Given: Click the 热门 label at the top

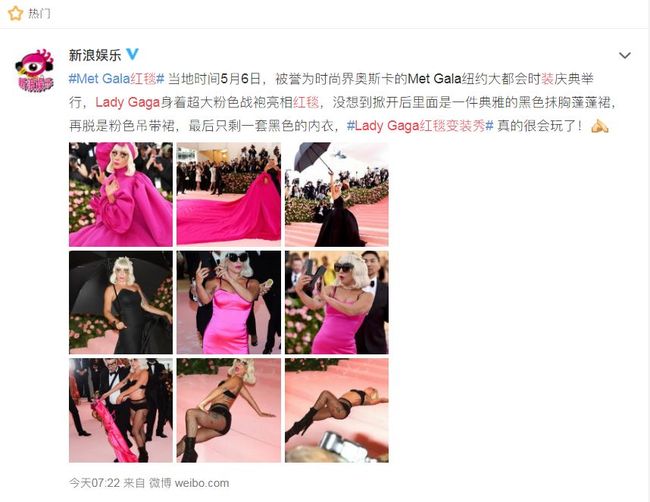Looking at the screenshot, I should coord(39,14).
